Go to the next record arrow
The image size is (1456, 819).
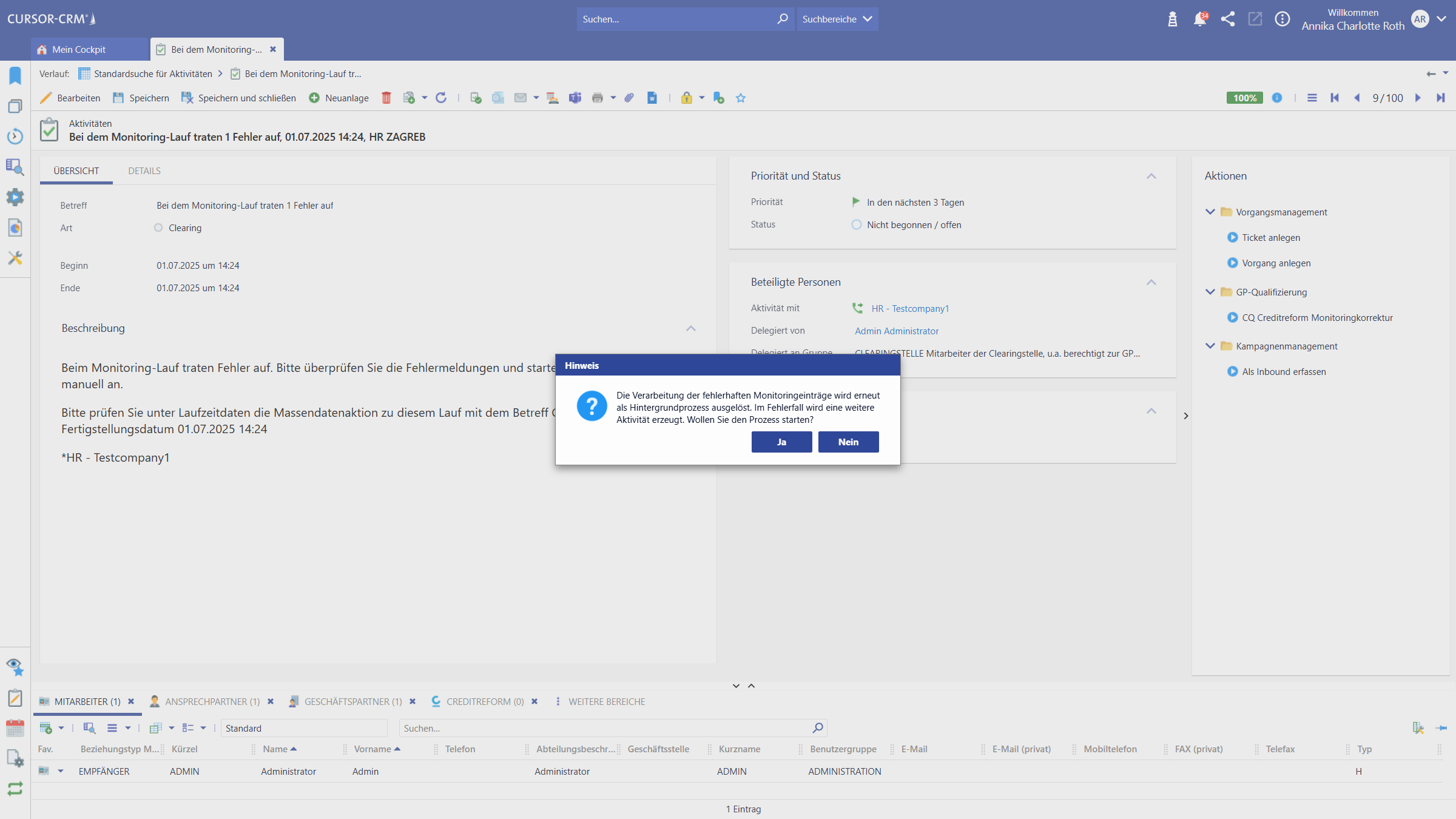(1418, 98)
